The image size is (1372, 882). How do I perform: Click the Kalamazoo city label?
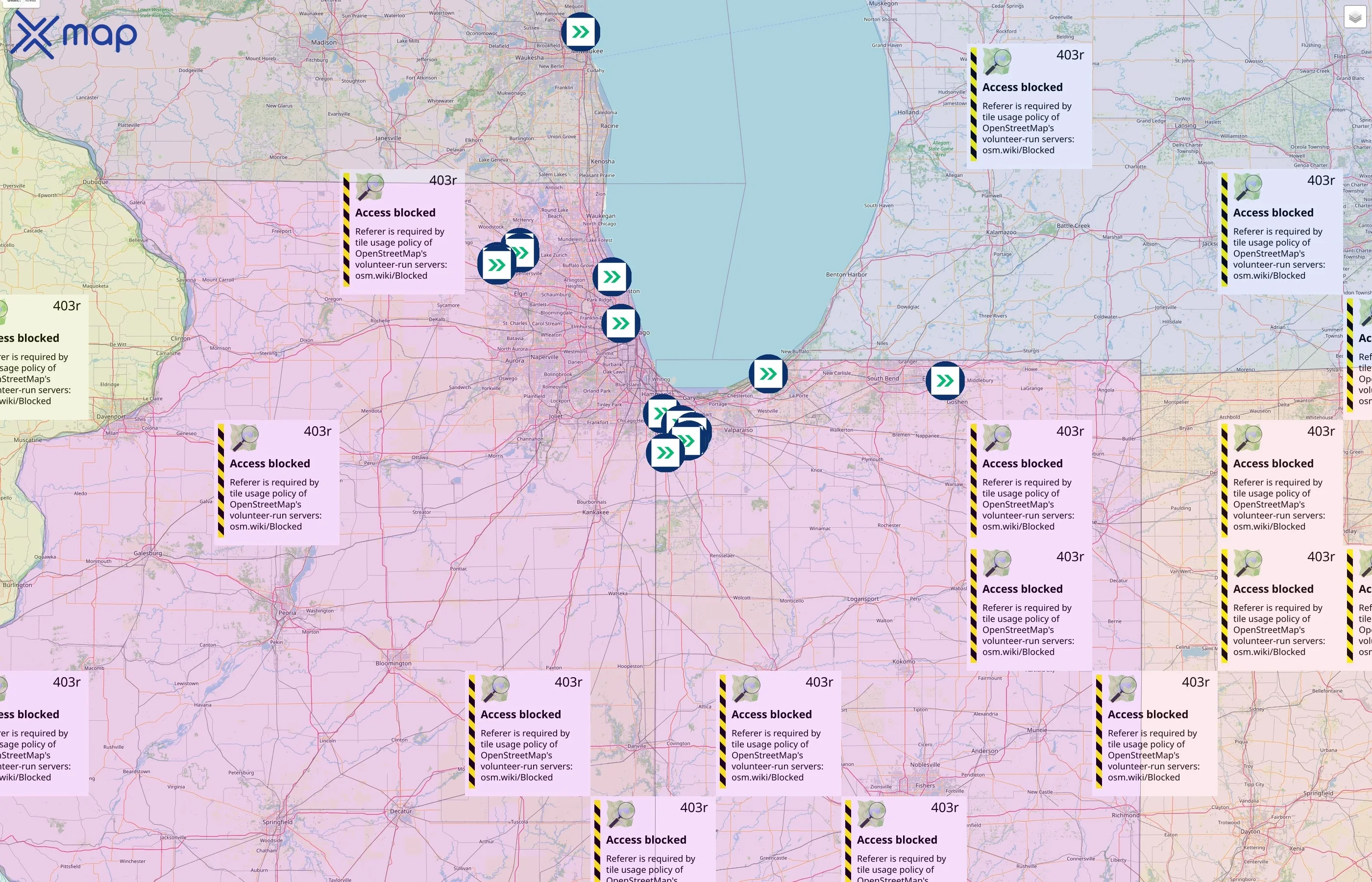(x=1001, y=232)
